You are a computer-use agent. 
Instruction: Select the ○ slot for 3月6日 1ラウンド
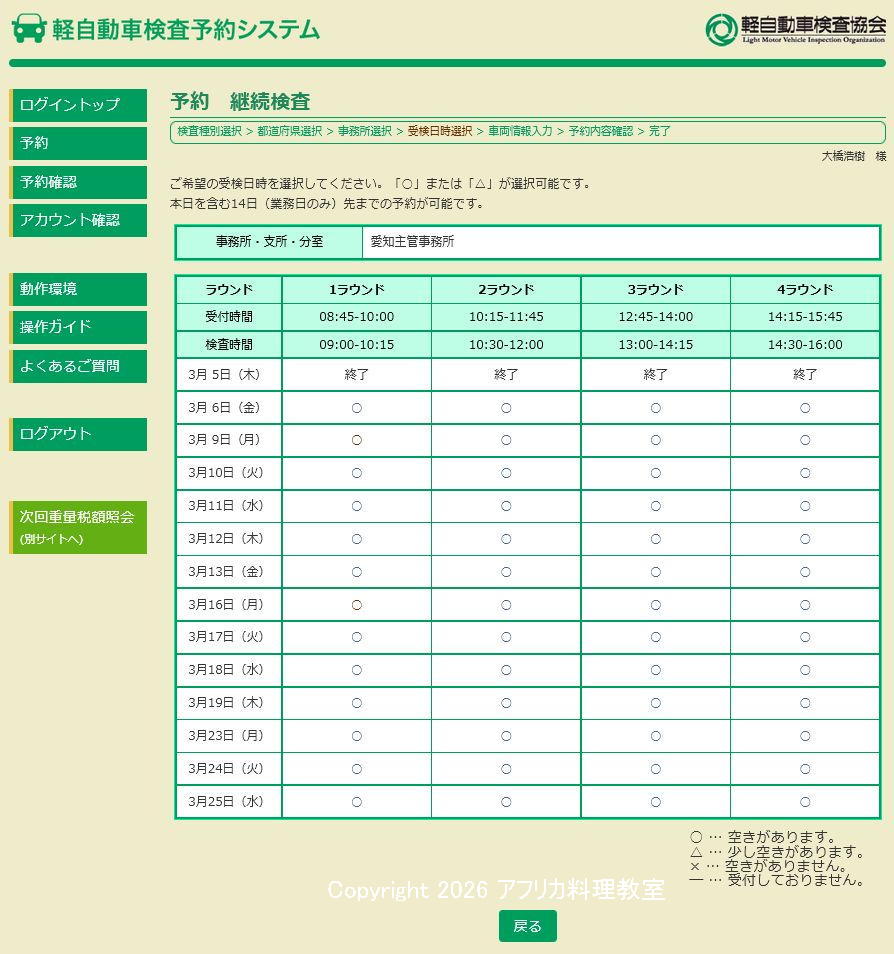(357, 408)
